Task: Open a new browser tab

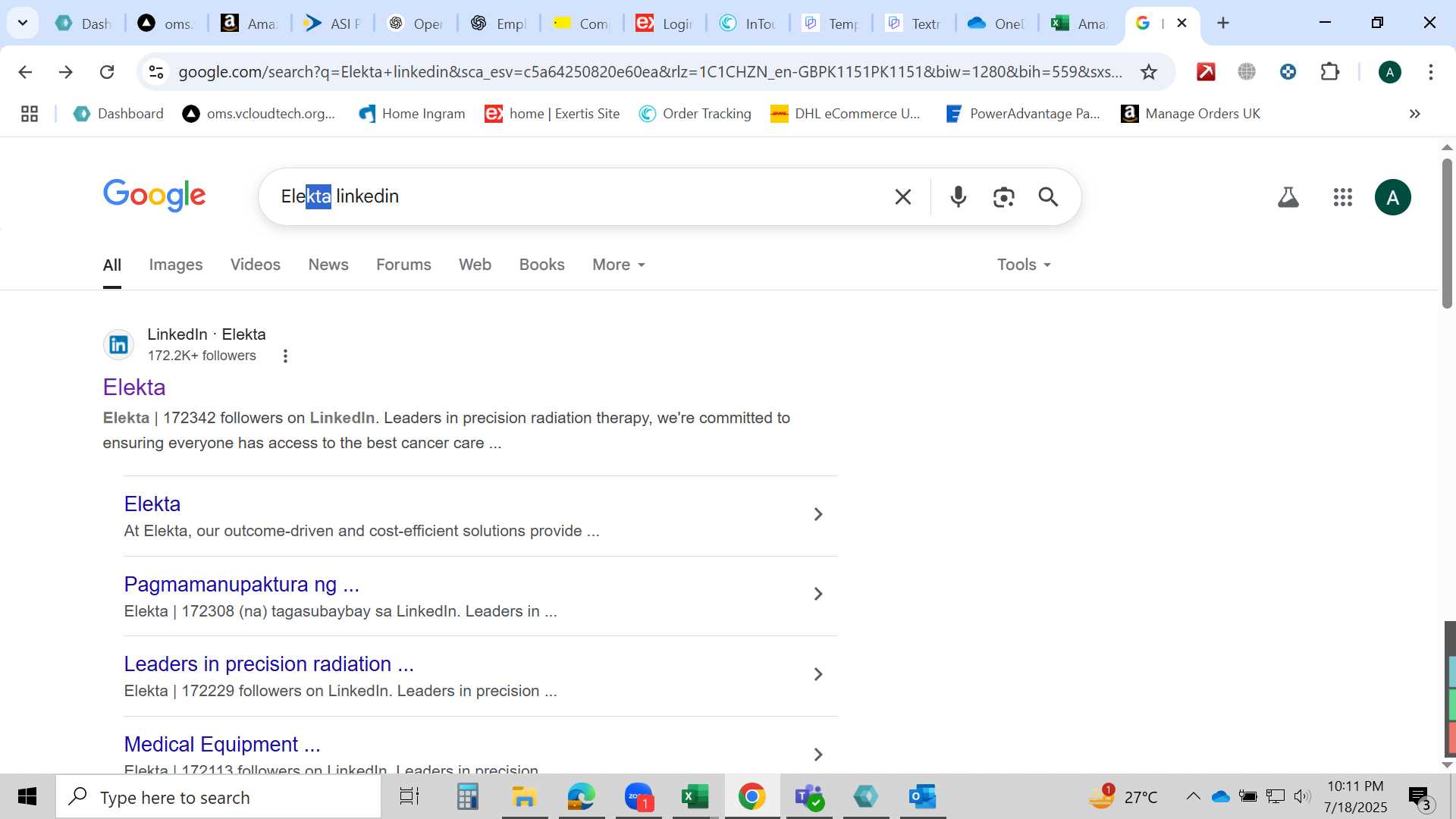Action: (1223, 23)
